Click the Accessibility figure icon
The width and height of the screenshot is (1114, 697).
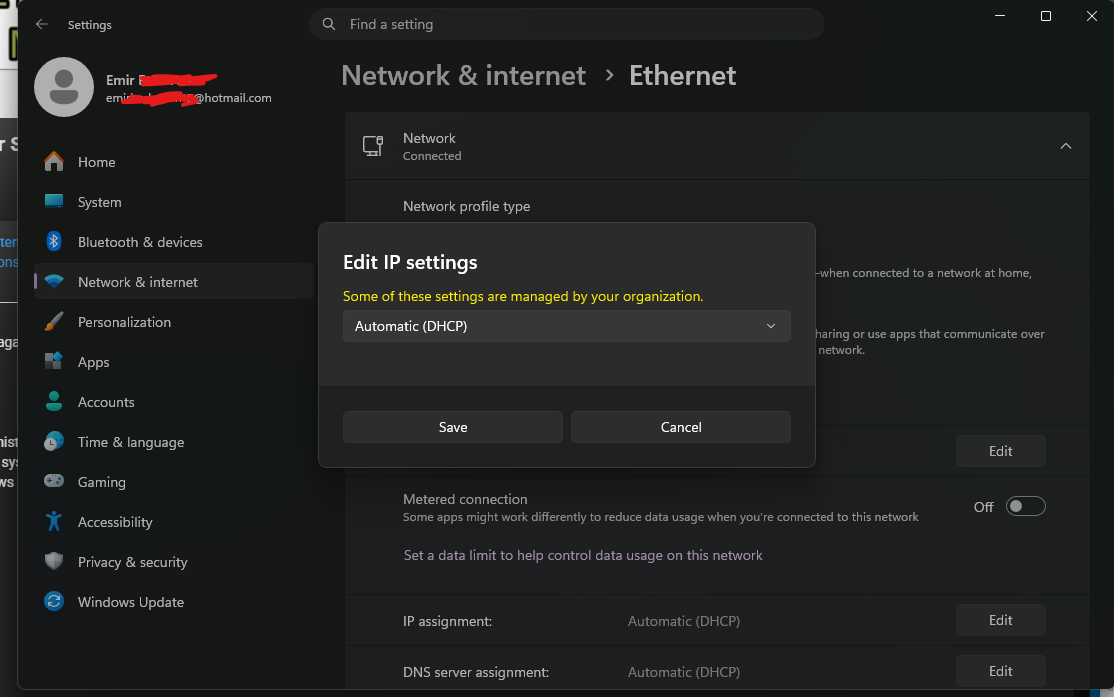point(54,522)
